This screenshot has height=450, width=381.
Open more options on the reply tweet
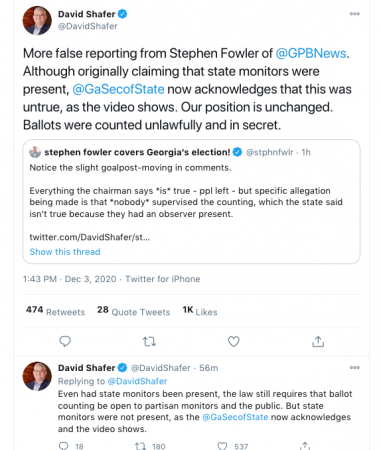point(354,367)
